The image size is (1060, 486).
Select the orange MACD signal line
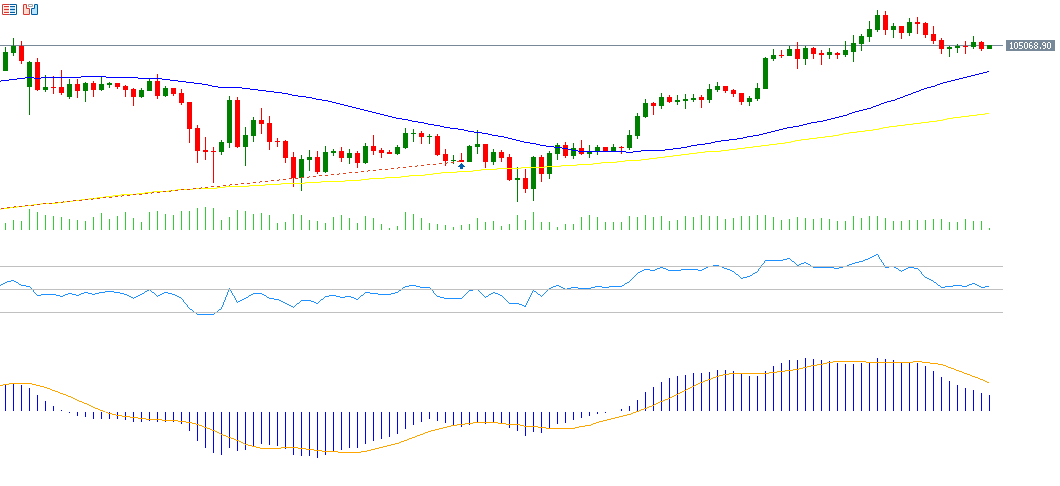(700, 380)
